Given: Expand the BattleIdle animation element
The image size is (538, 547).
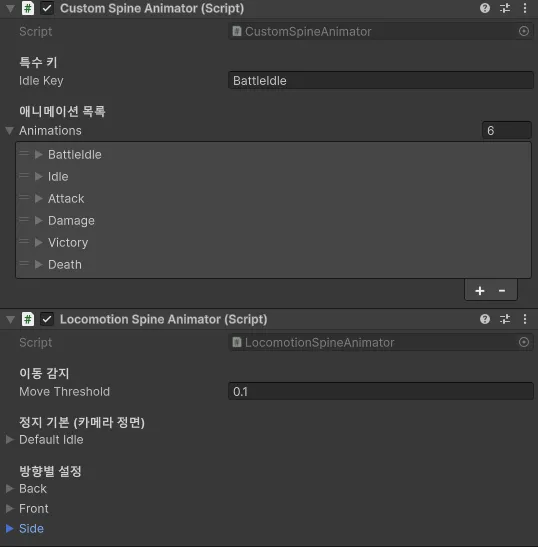Looking at the screenshot, I should click(39, 154).
